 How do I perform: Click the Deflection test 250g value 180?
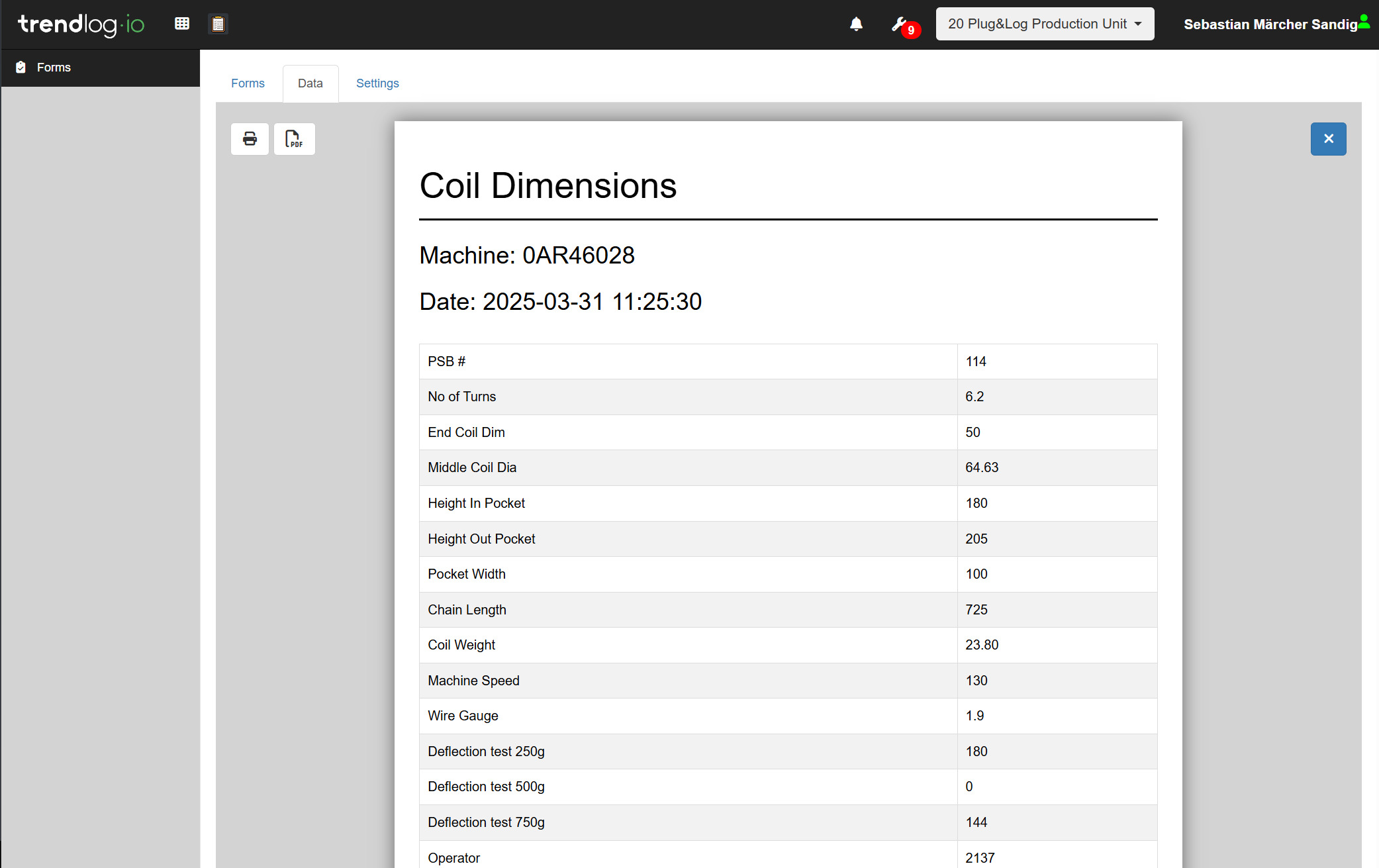976,751
